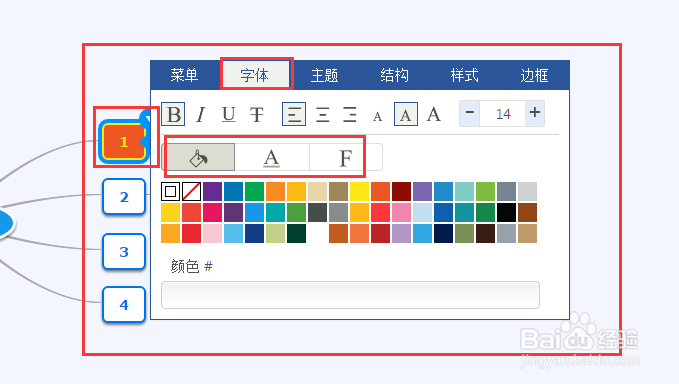Switch to the 结构 tab
Viewport: 679px width, 384px height.
coord(394,75)
